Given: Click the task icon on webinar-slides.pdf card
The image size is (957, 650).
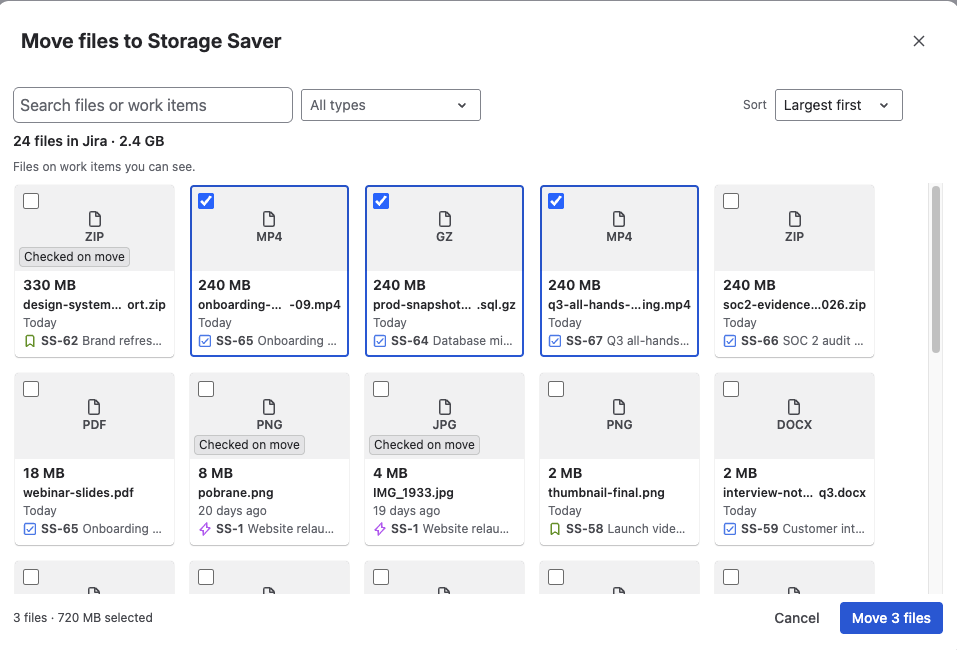Looking at the screenshot, I should (x=30, y=529).
